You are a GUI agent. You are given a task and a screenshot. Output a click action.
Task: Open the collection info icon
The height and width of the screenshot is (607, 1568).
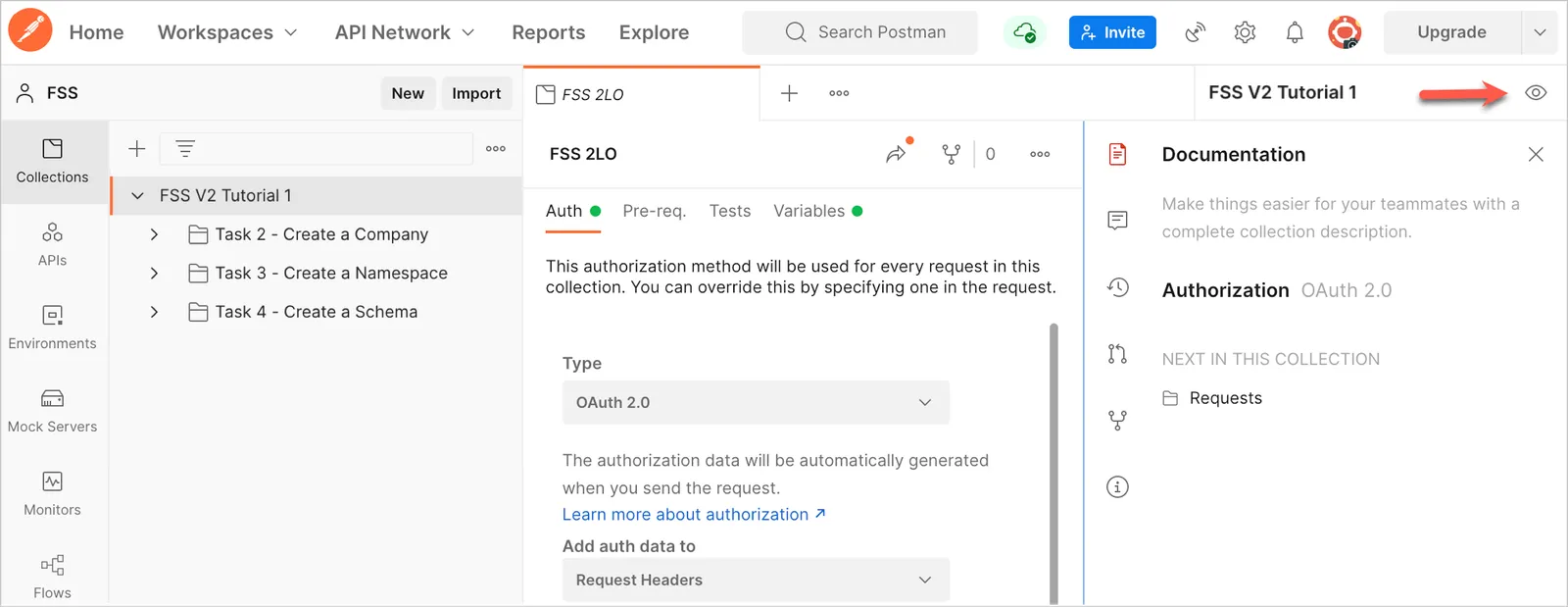(x=1117, y=486)
